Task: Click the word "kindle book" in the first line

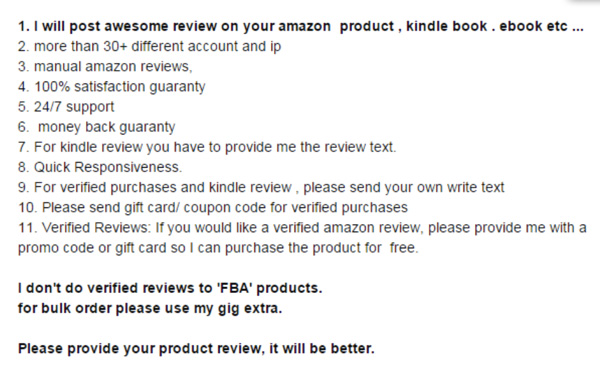Action: (x=447, y=26)
